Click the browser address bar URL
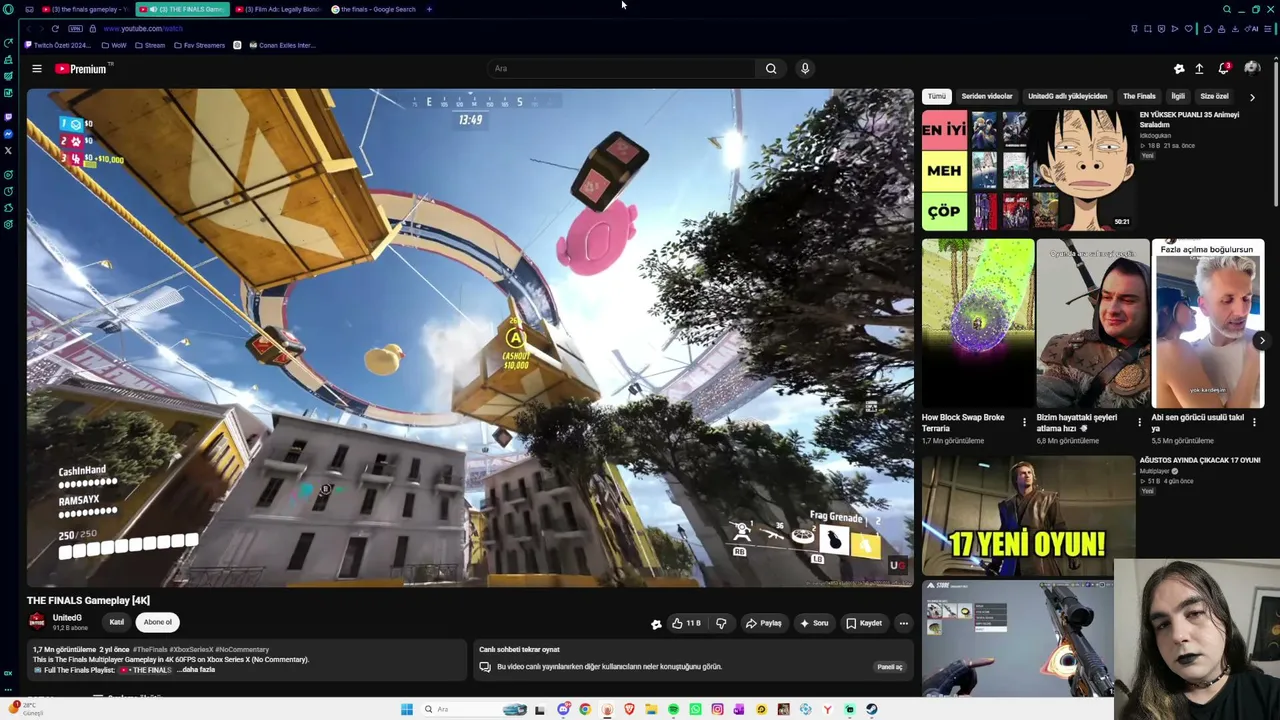Screen dimensions: 1280x720 click(143, 29)
